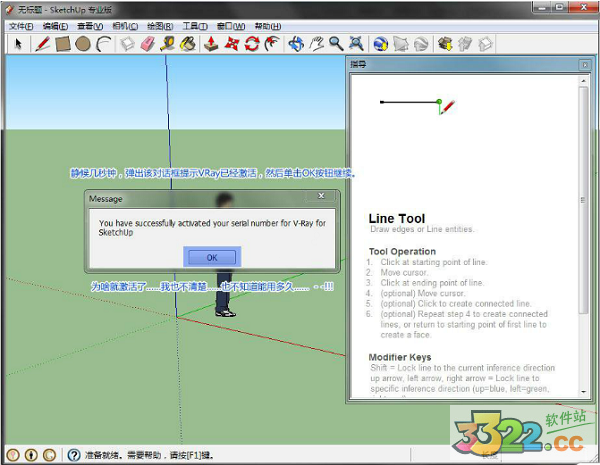
Task: Click the Toggle Terrain icon
Action: point(401,44)
